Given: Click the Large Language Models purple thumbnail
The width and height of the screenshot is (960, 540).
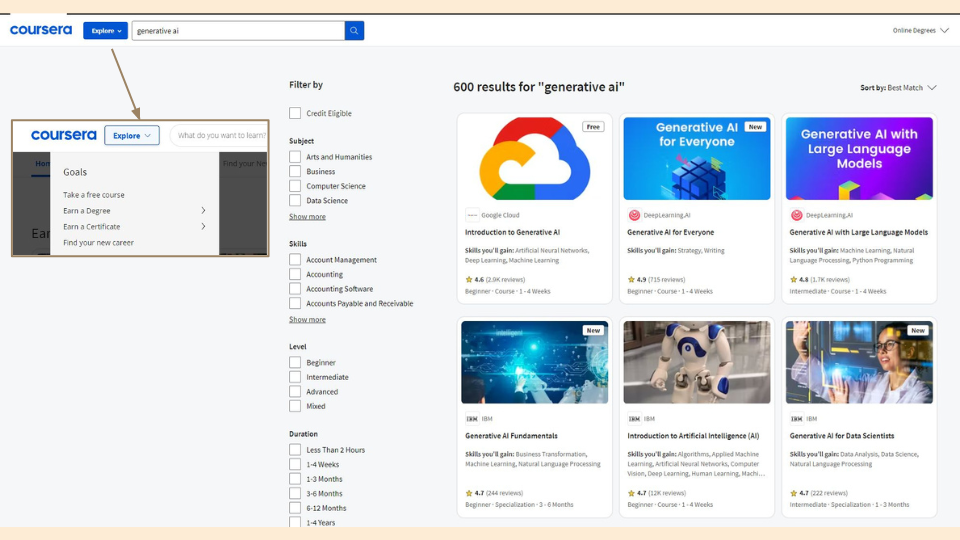Looking at the screenshot, I should (859, 159).
